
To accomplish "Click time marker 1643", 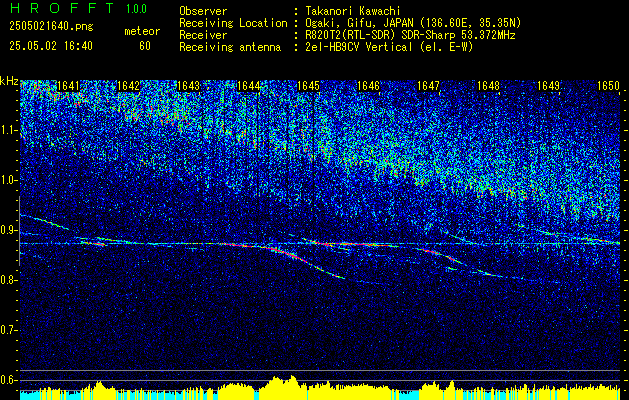I will coord(189,86).
